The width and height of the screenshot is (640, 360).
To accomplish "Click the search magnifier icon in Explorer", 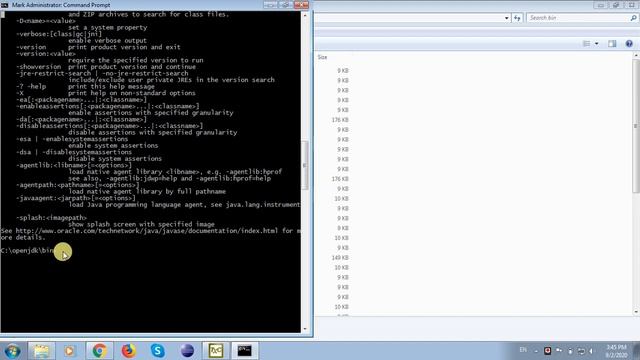I will point(633,18).
